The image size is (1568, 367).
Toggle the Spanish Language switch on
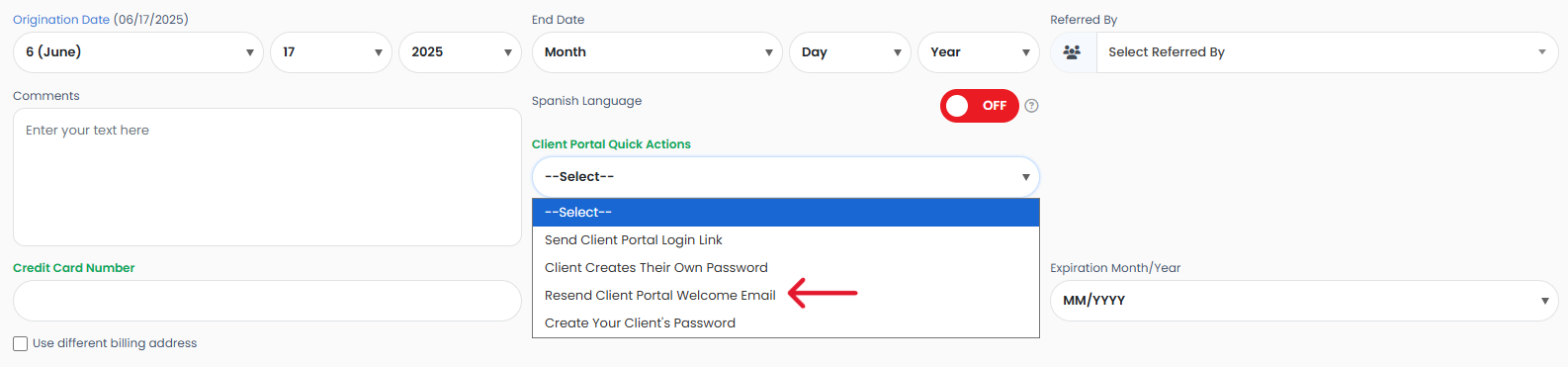click(x=979, y=106)
